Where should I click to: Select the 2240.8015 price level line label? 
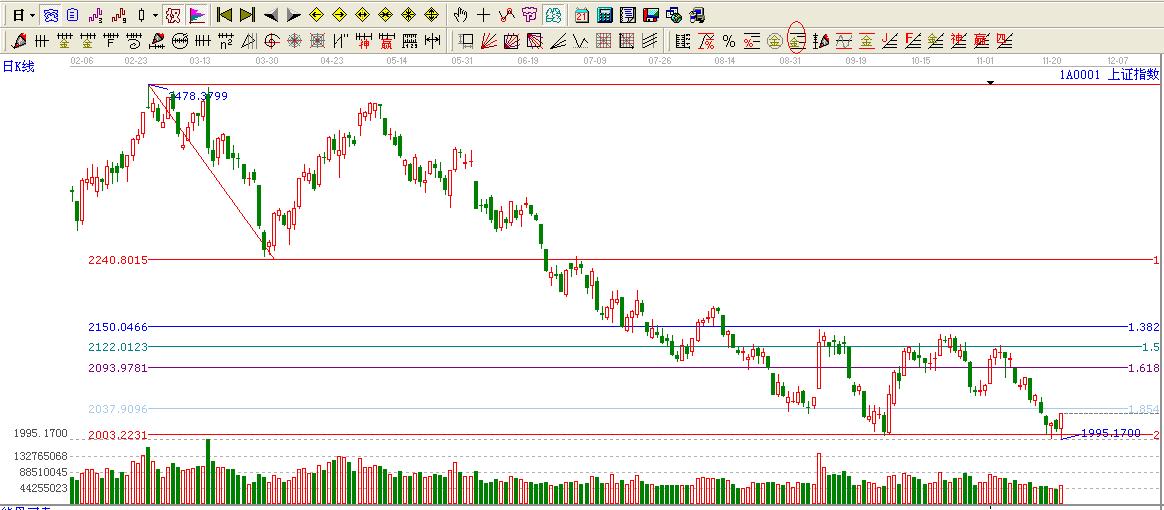[118, 260]
